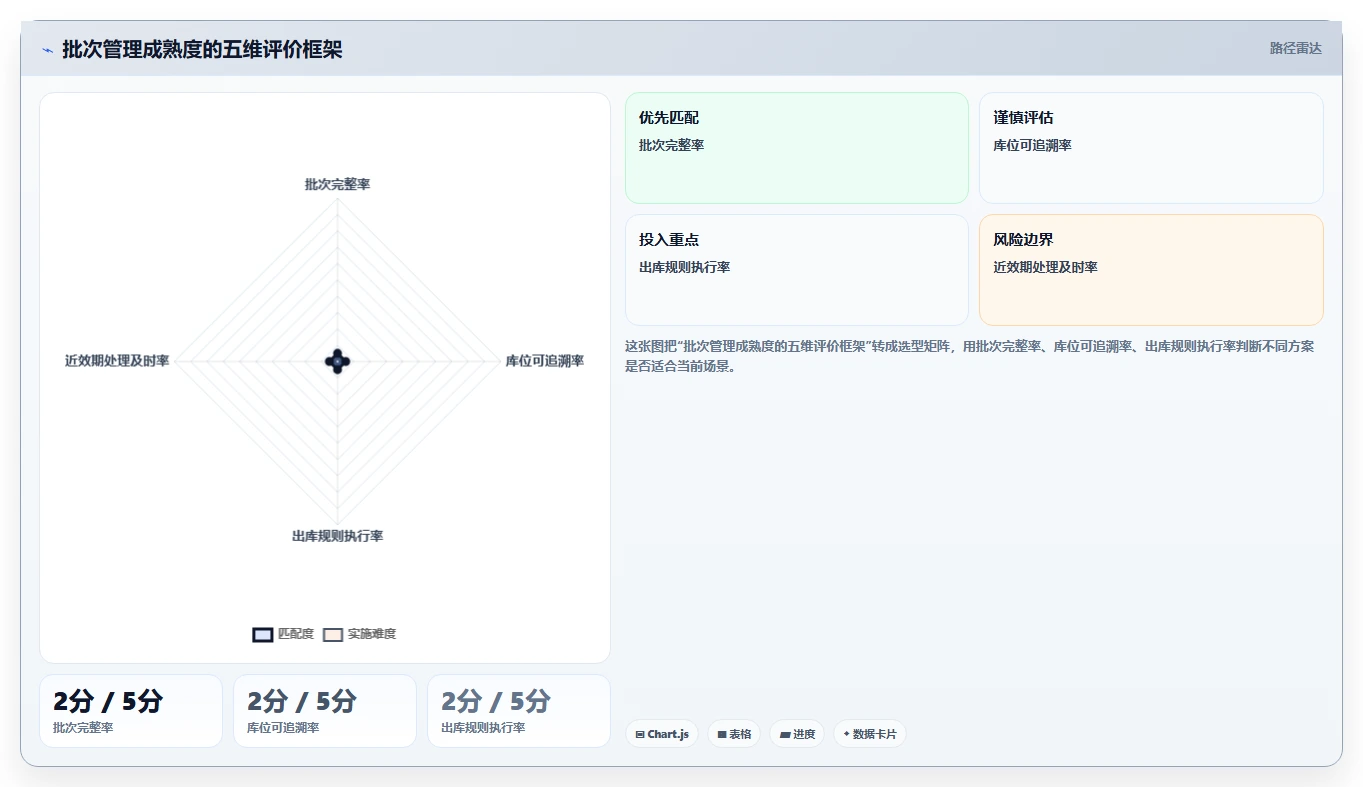
Task: Click the 进度 tag
Action: click(x=797, y=734)
